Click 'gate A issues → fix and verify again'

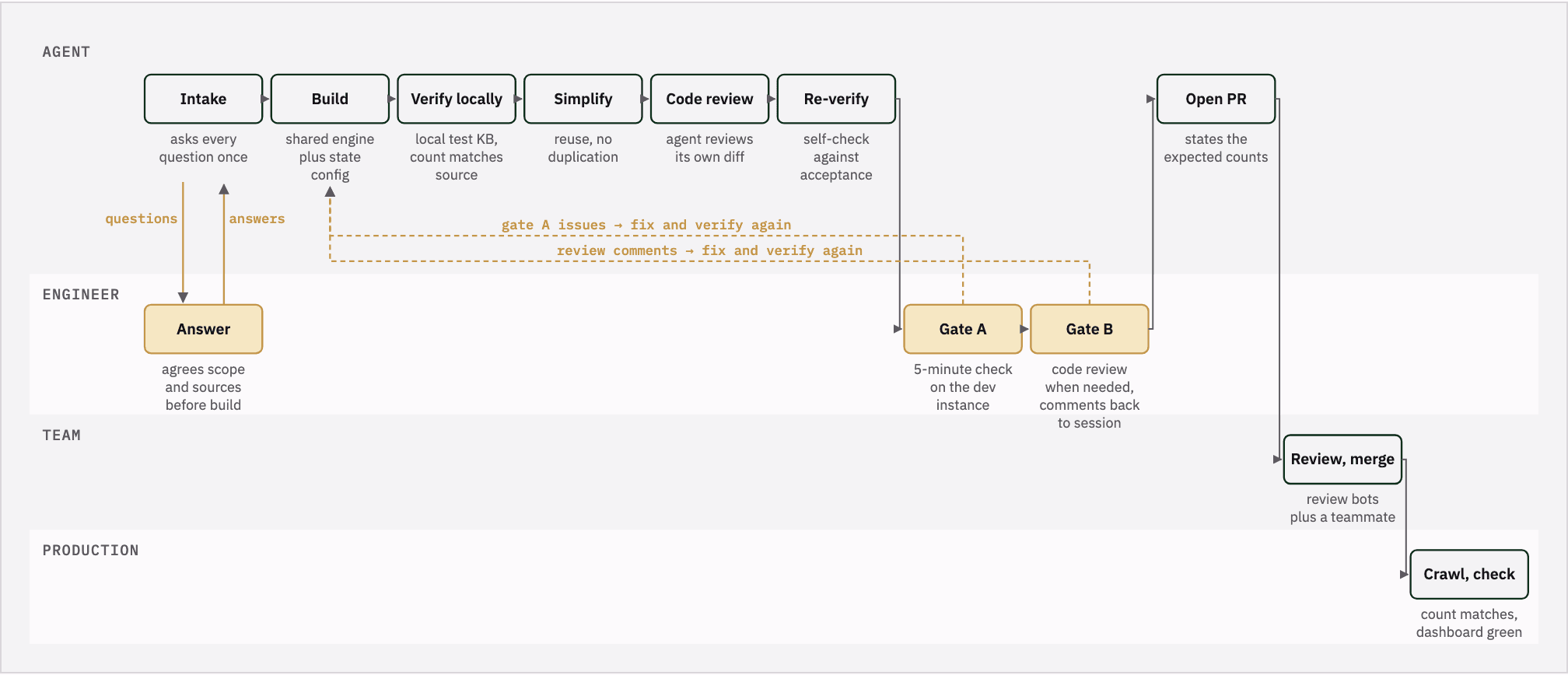click(646, 225)
